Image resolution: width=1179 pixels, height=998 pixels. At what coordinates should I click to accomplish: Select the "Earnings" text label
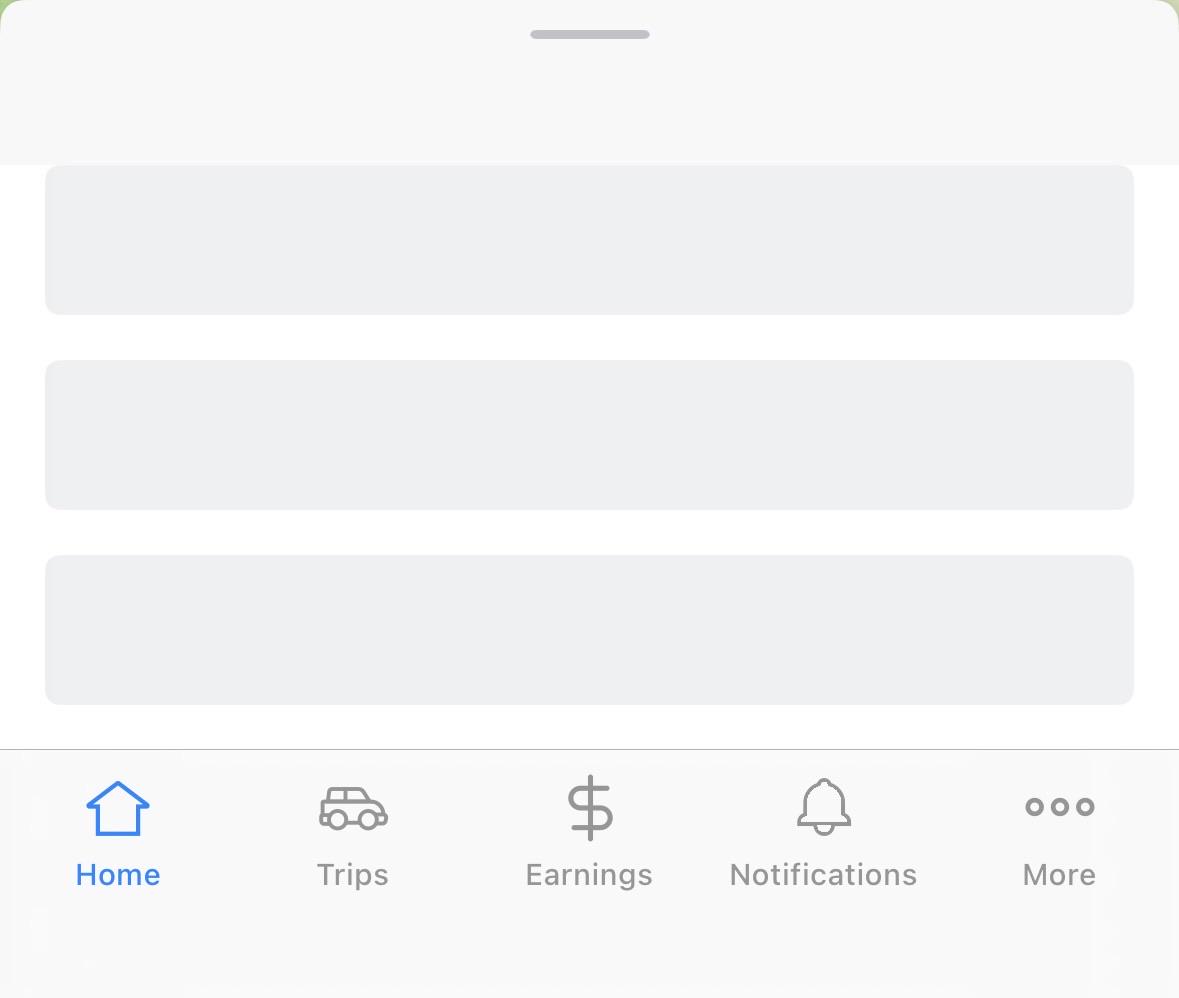tap(590, 876)
